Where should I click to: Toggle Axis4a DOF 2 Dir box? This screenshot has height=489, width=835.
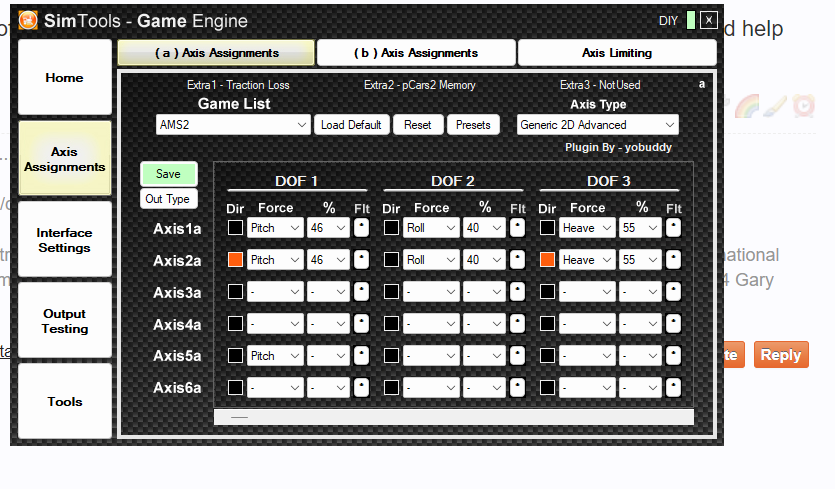[x=391, y=323]
